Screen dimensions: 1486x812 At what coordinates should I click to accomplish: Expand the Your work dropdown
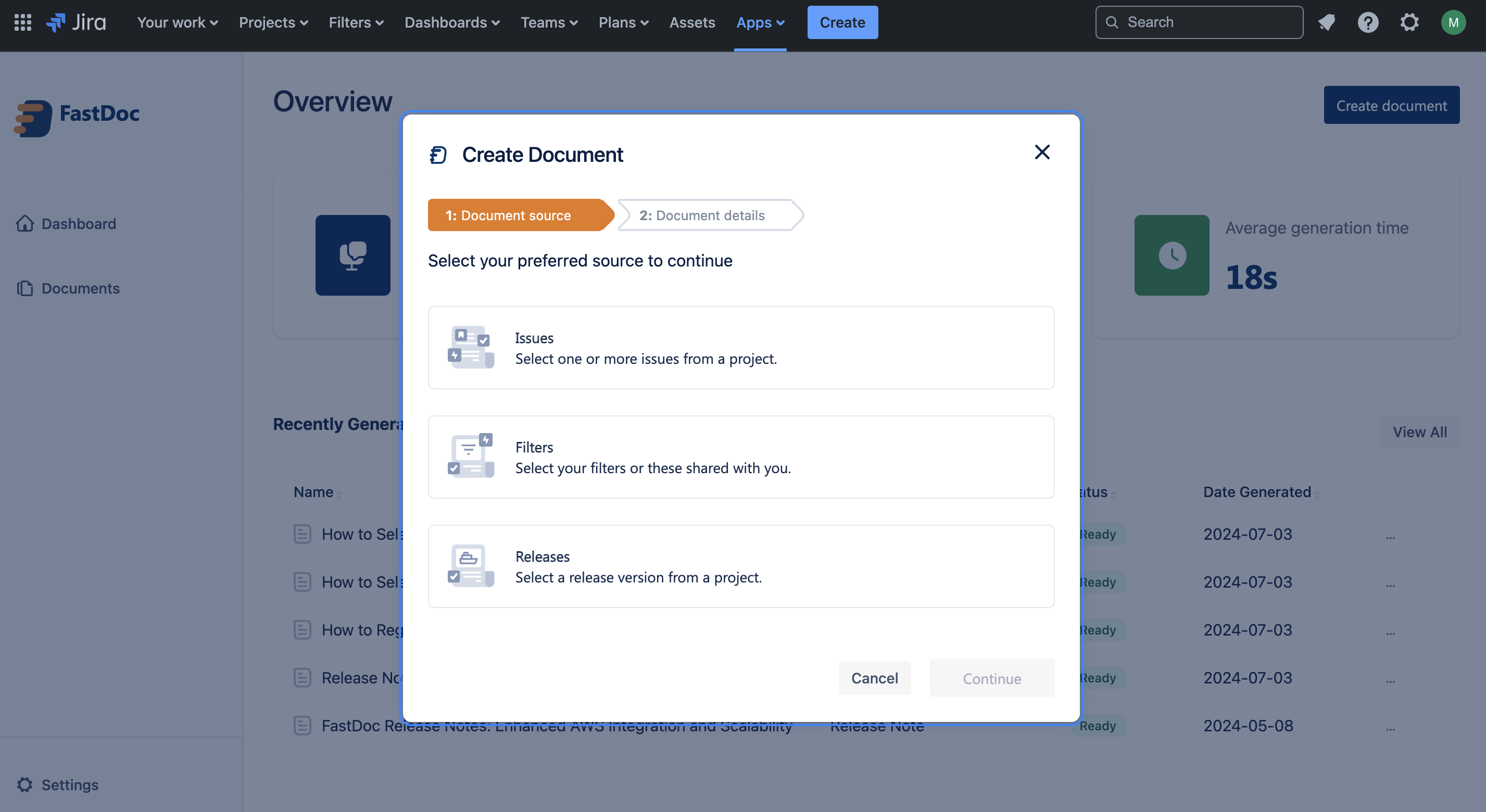(x=177, y=22)
